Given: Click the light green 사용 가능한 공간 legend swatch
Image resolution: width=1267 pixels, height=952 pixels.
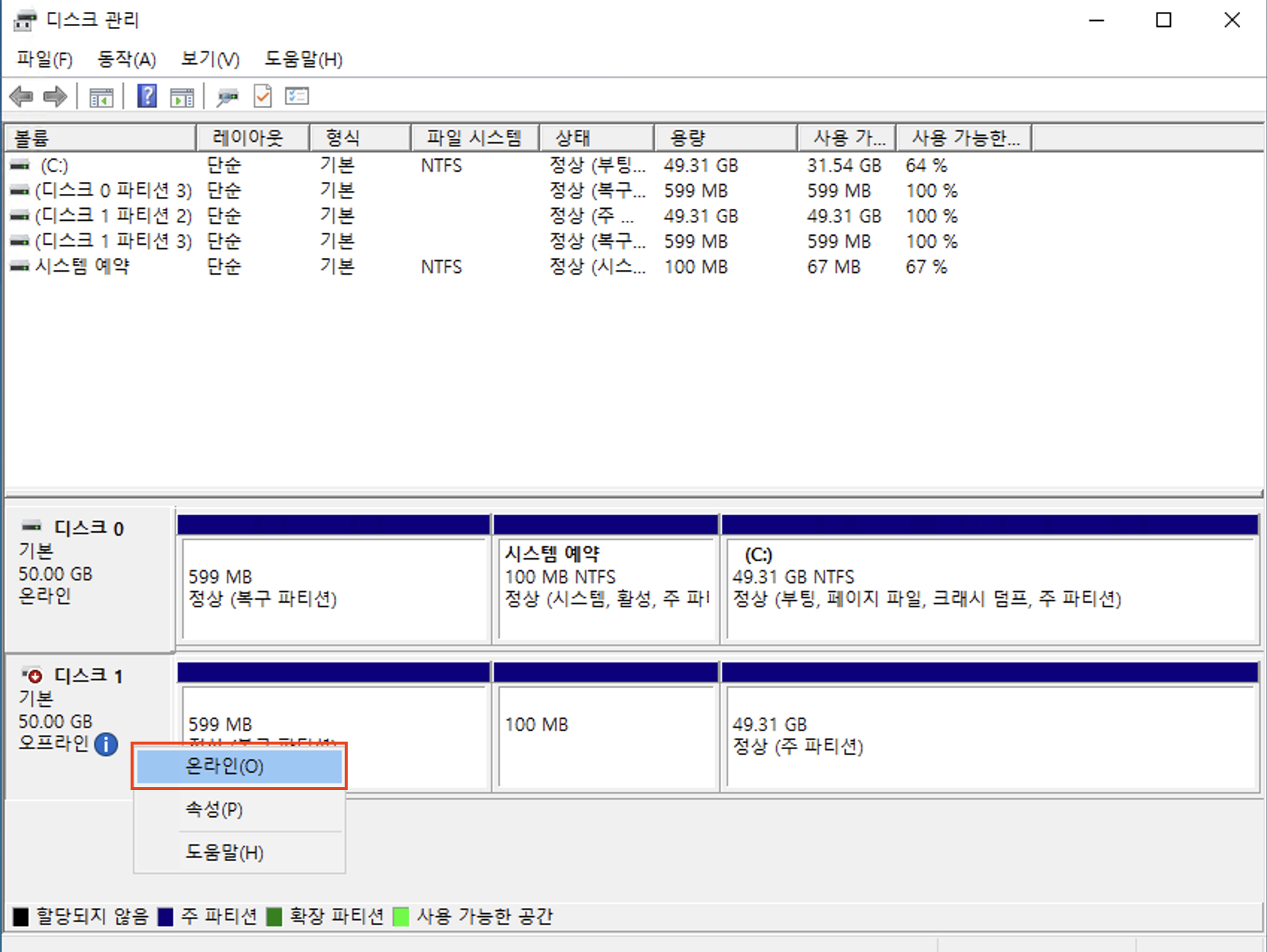Looking at the screenshot, I should pyautogui.click(x=401, y=916).
